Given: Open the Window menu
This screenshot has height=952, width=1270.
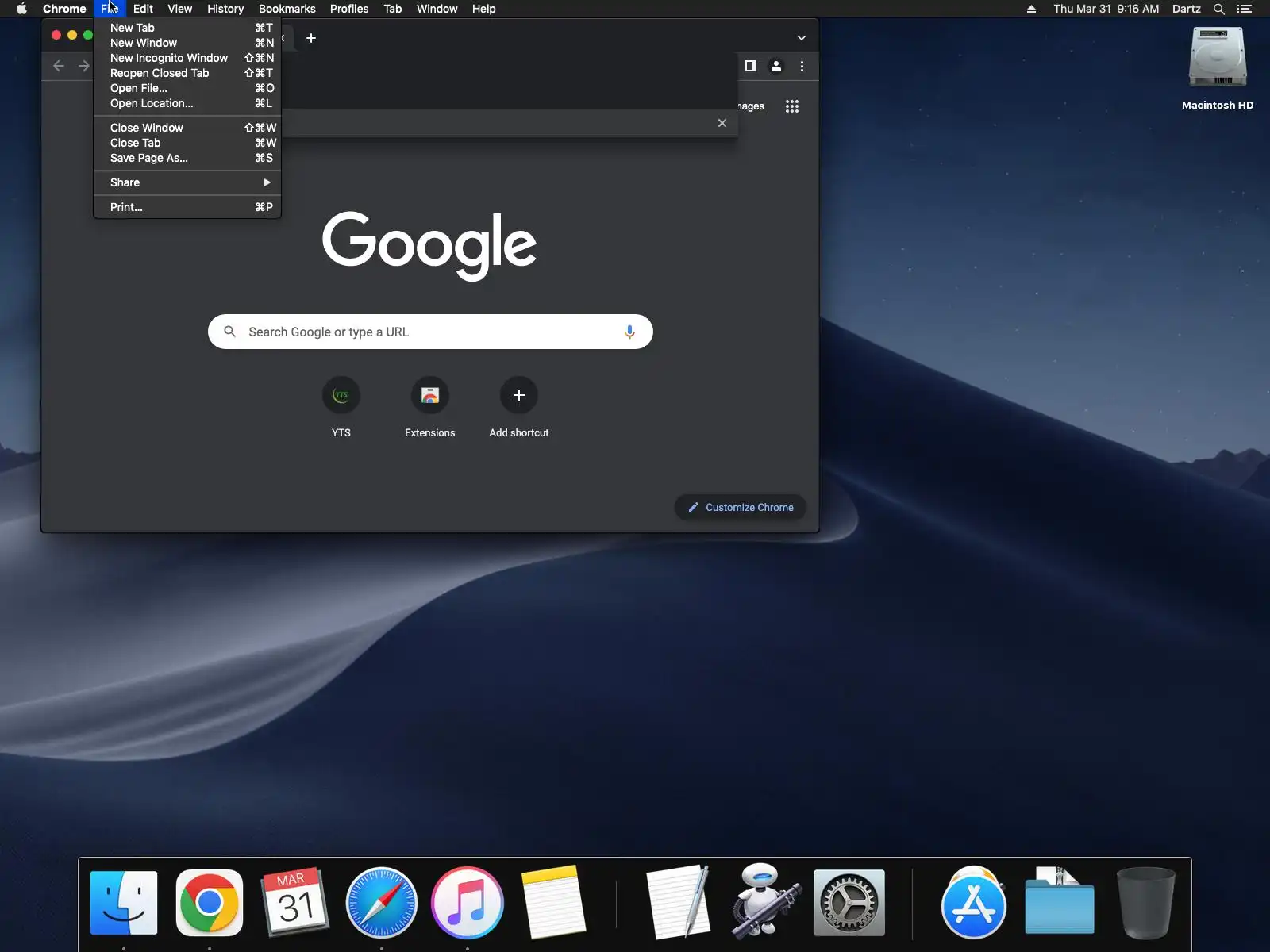Looking at the screenshot, I should tap(437, 9).
